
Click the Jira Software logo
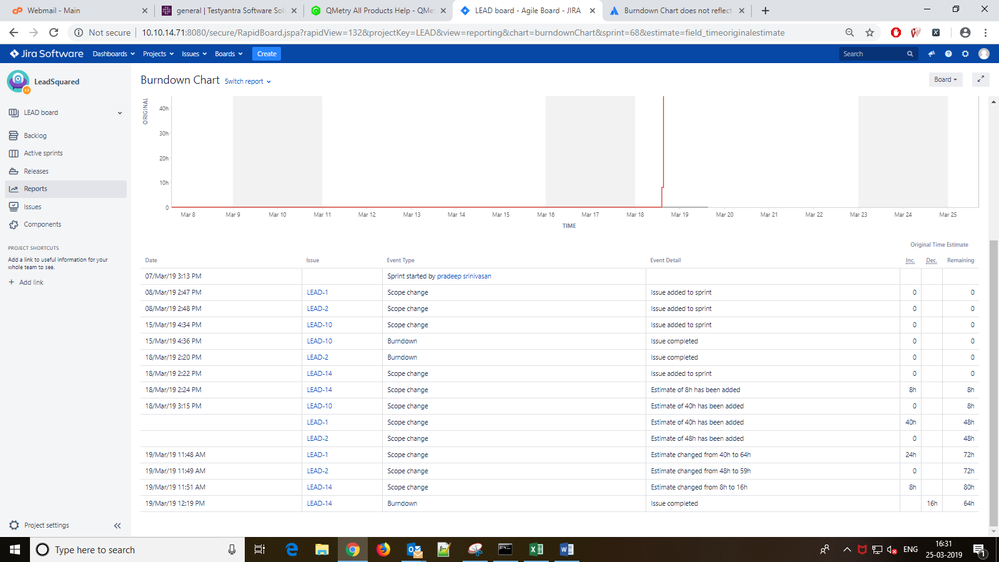tap(47, 54)
